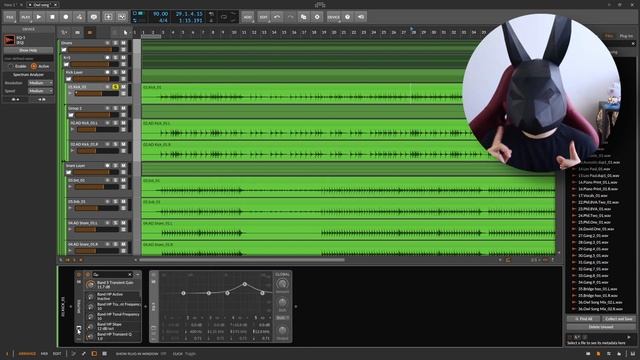
Task: Click Band HP Active parameter row
Action: pos(113,296)
